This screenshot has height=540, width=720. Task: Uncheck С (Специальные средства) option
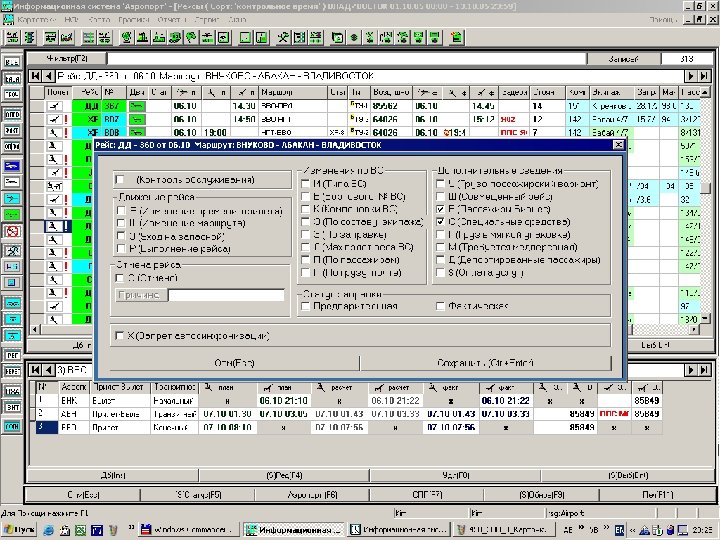[440, 221]
